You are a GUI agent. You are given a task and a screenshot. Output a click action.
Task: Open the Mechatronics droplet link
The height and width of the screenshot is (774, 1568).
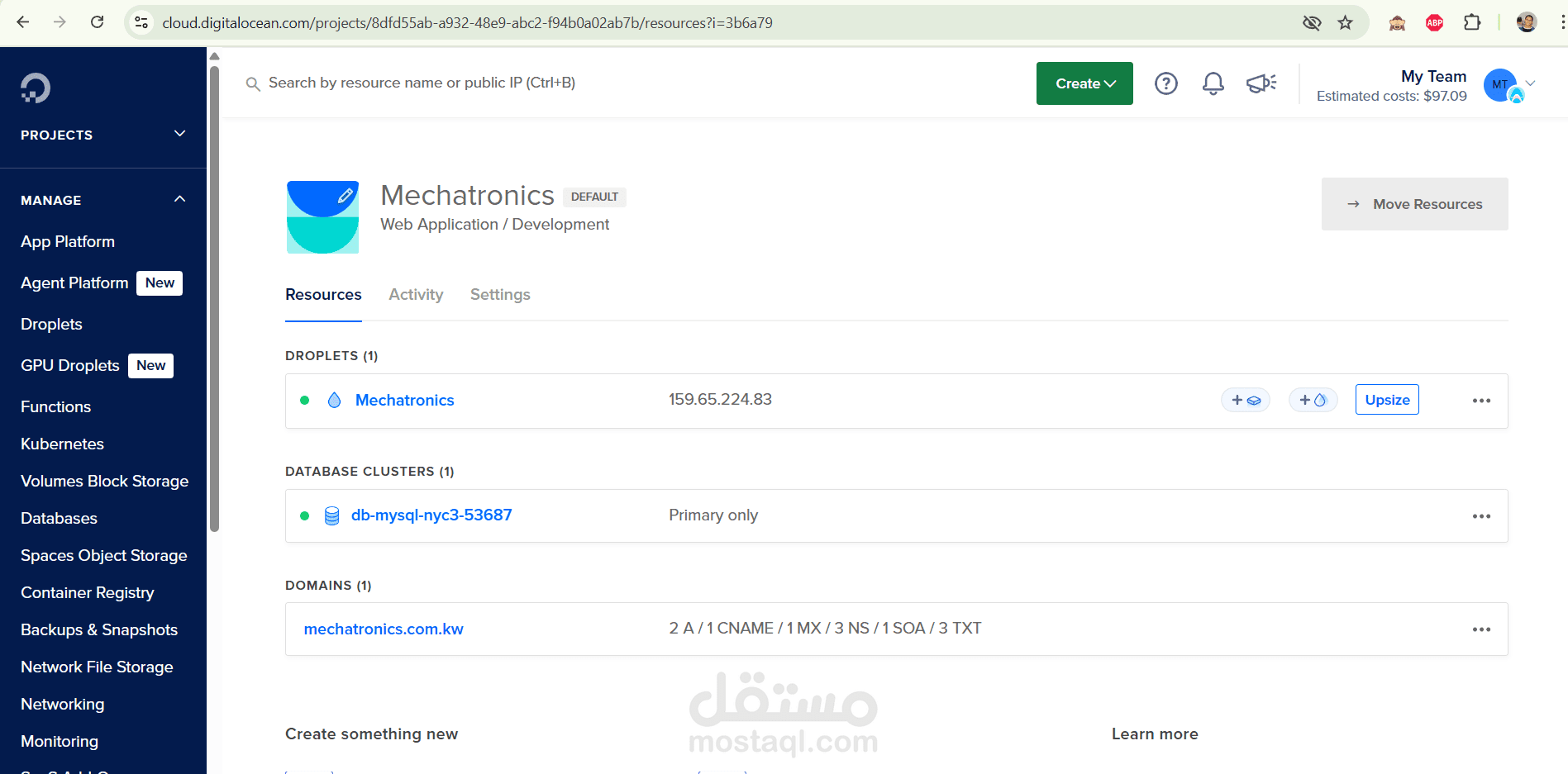tap(404, 401)
